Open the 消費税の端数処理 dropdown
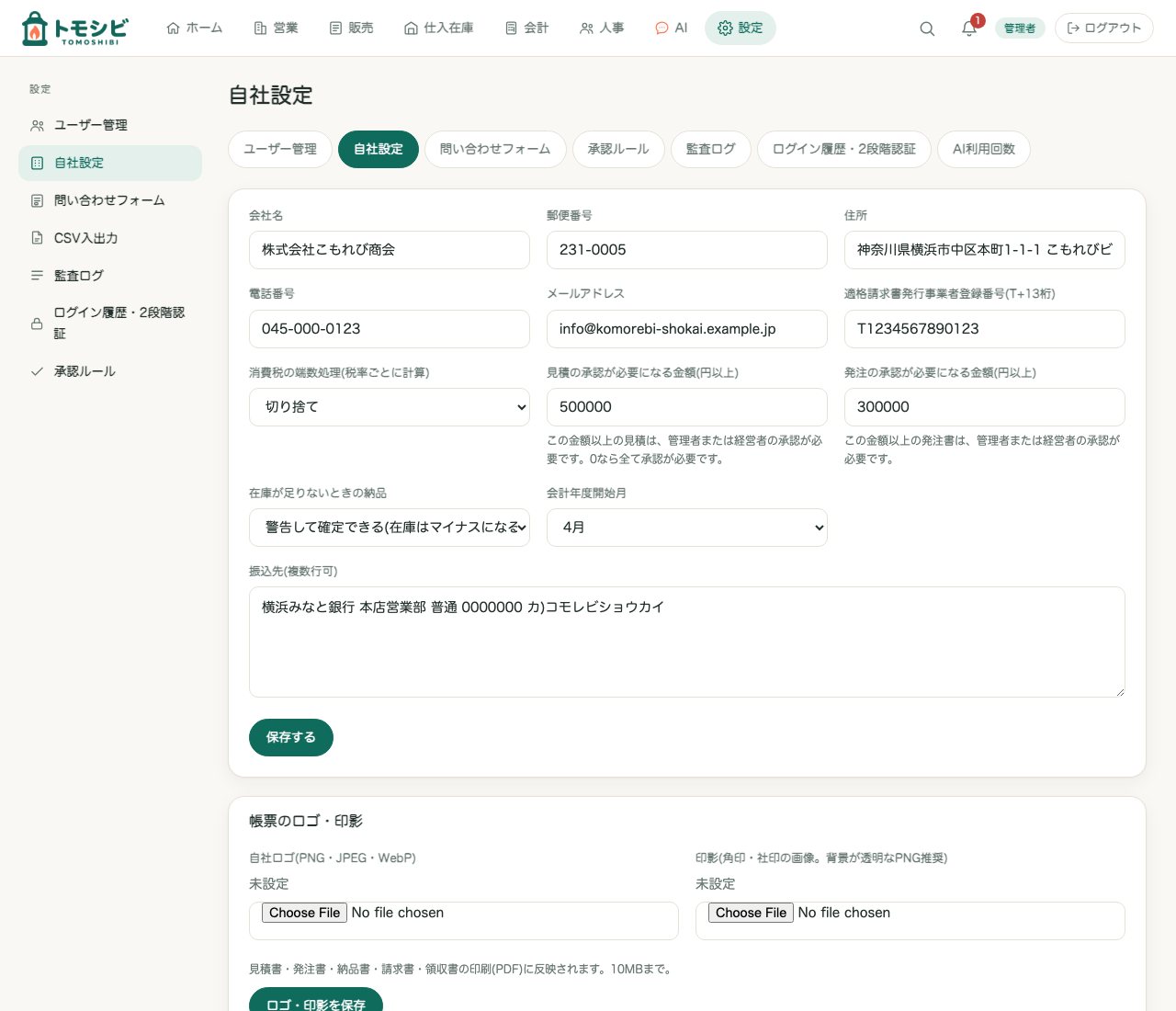The width and height of the screenshot is (1176, 1011). click(x=390, y=407)
